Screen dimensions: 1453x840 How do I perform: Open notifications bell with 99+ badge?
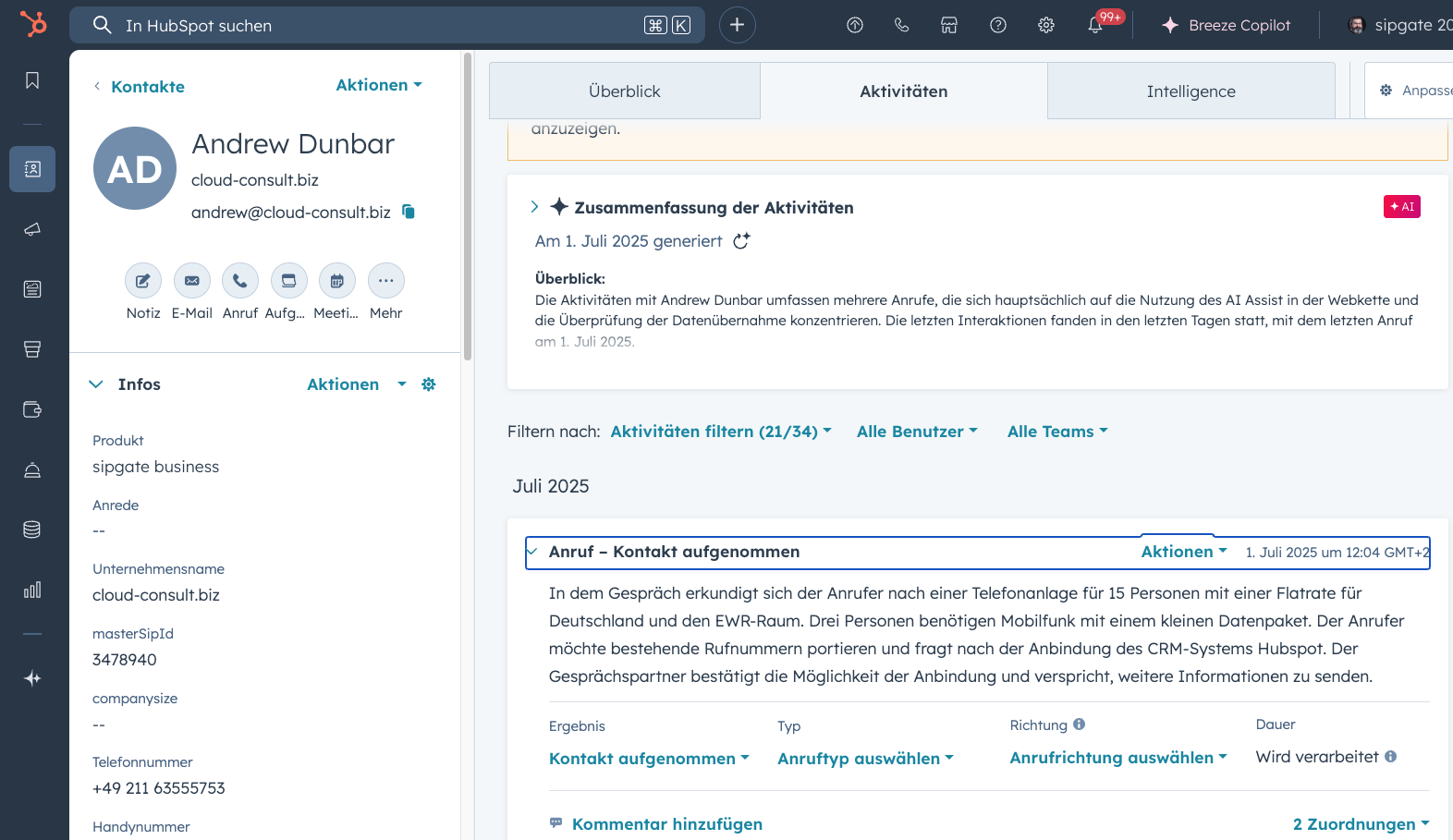(x=1096, y=25)
